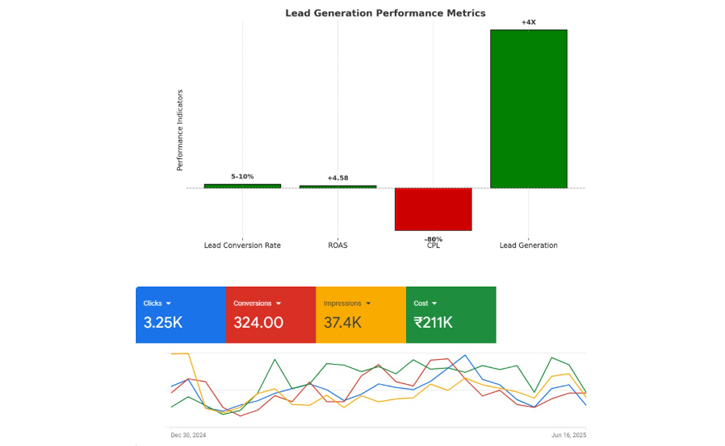Expand the Conversions metric dropdown arrow
The height and width of the screenshot is (446, 725).
point(279,303)
